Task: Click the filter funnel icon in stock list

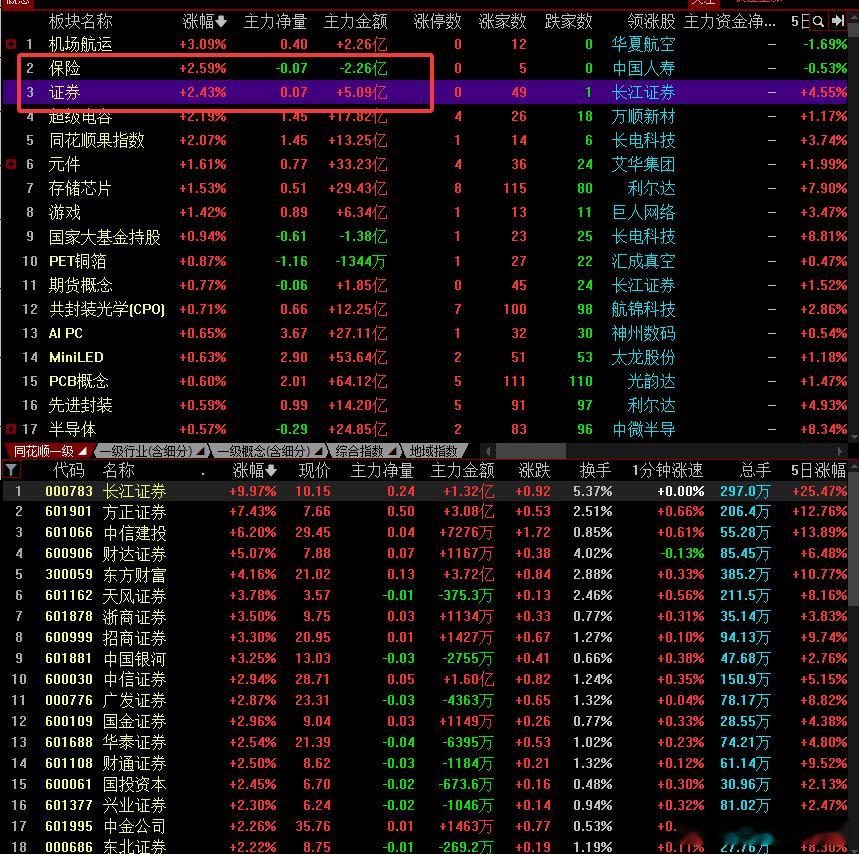Action: [x=10, y=470]
